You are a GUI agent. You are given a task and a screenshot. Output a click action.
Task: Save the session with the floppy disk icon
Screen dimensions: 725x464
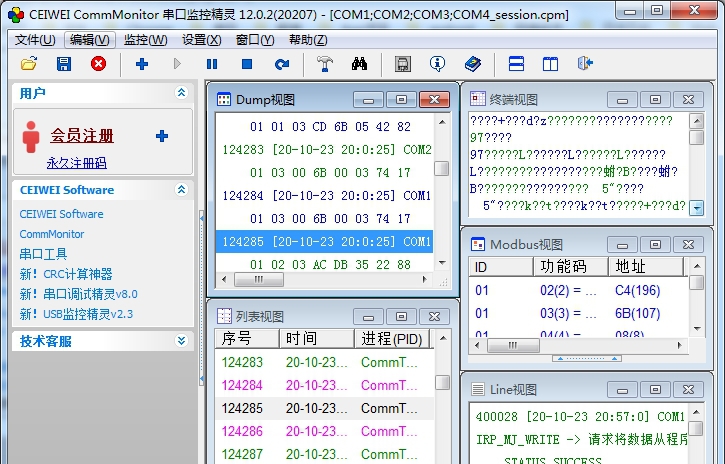tap(64, 64)
